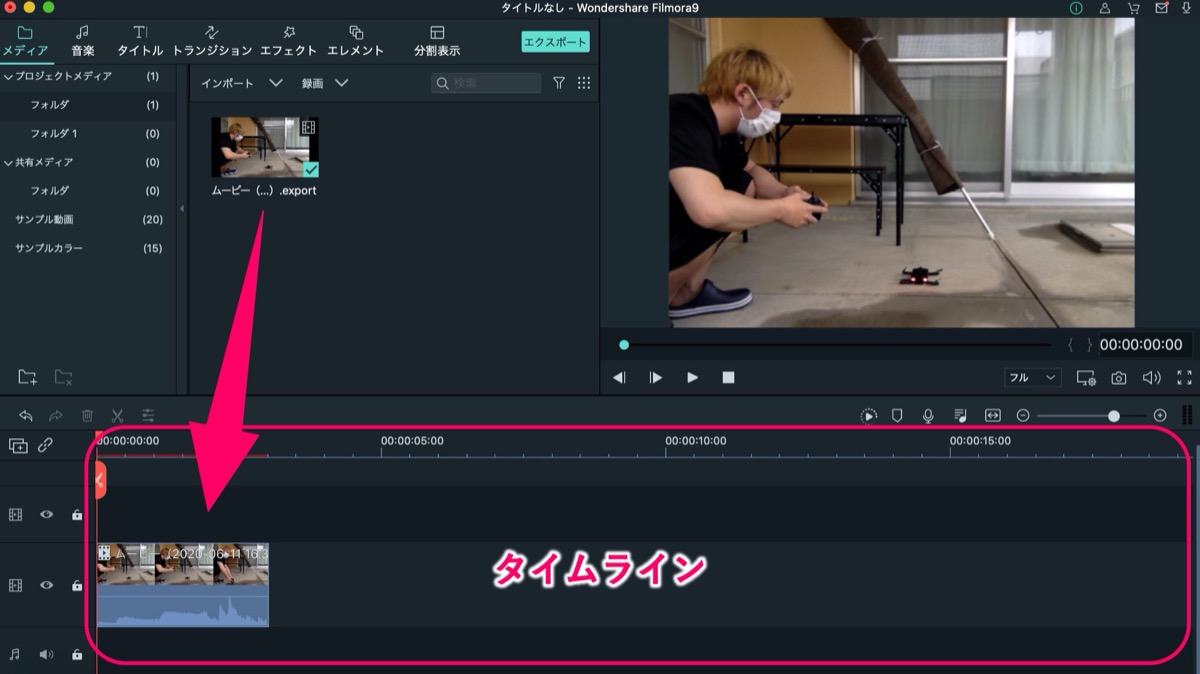Screen dimensions: 1200x674
Task: Mute the audio track
Action: (x=46, y=655)
